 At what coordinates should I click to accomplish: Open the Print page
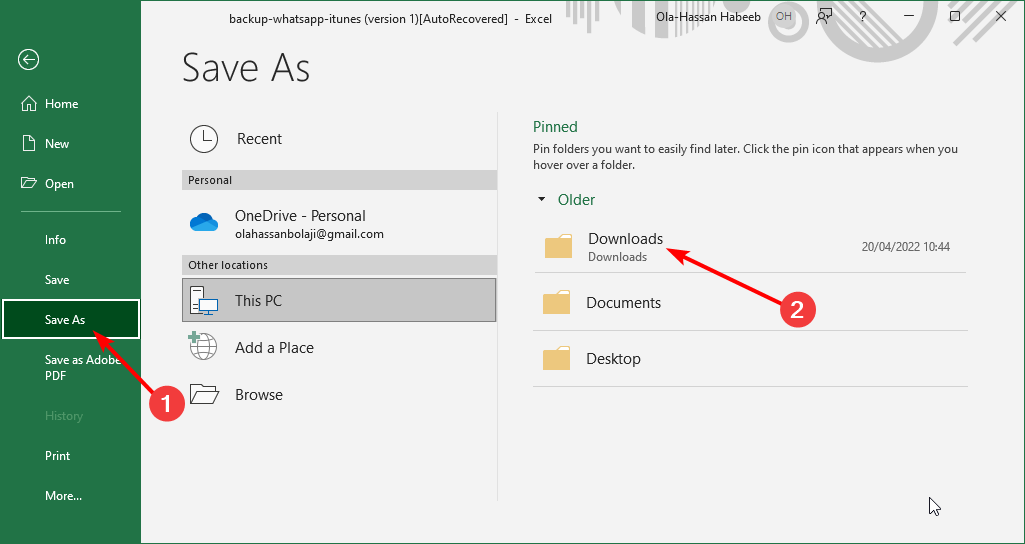[x=57, y=456]
